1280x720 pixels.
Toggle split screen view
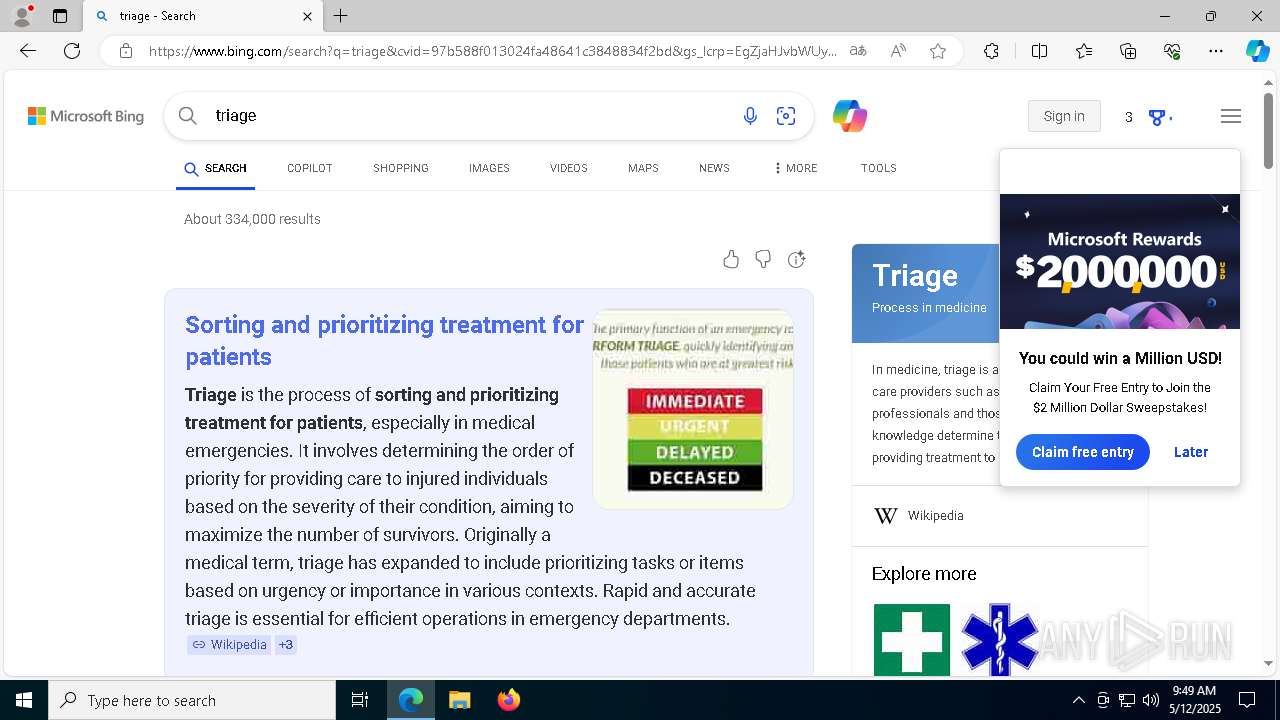pyautogui.click(x=1039, y=51)
